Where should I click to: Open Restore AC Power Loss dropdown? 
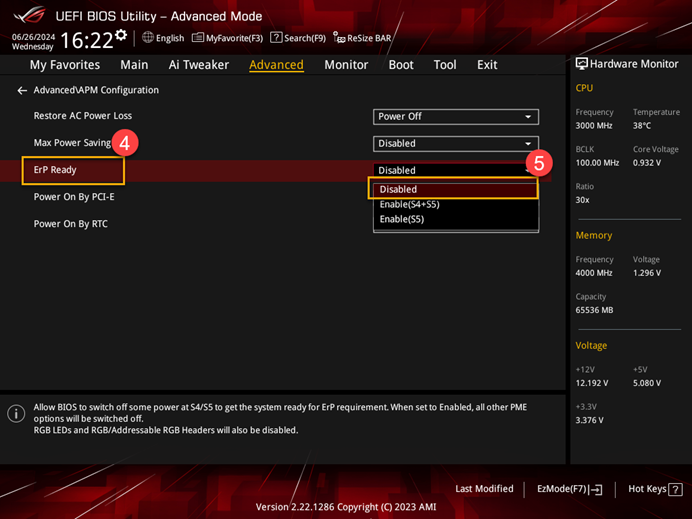pos(456,117)
